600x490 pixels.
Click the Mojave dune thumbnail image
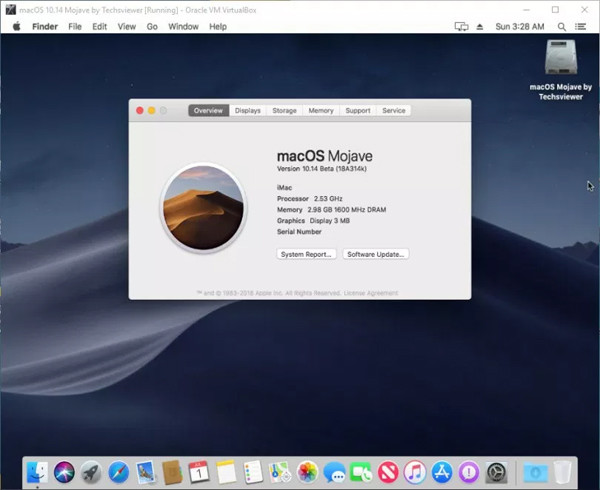(204, 208)
